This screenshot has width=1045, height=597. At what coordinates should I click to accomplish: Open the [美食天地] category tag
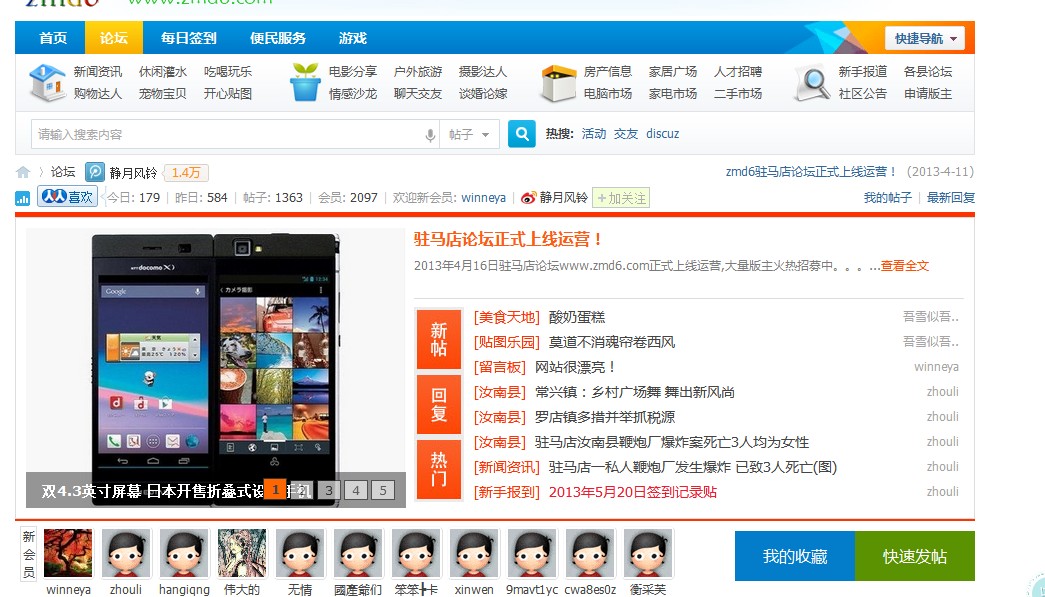[507, 317]
